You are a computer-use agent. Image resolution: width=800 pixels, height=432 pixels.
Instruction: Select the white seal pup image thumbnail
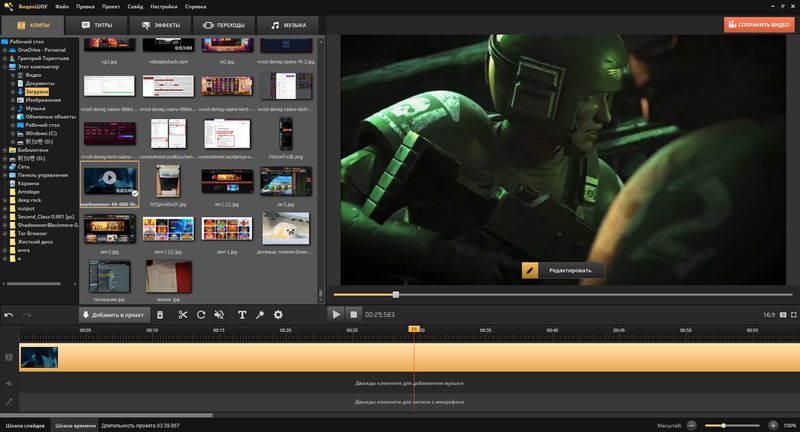pos(286,228)
